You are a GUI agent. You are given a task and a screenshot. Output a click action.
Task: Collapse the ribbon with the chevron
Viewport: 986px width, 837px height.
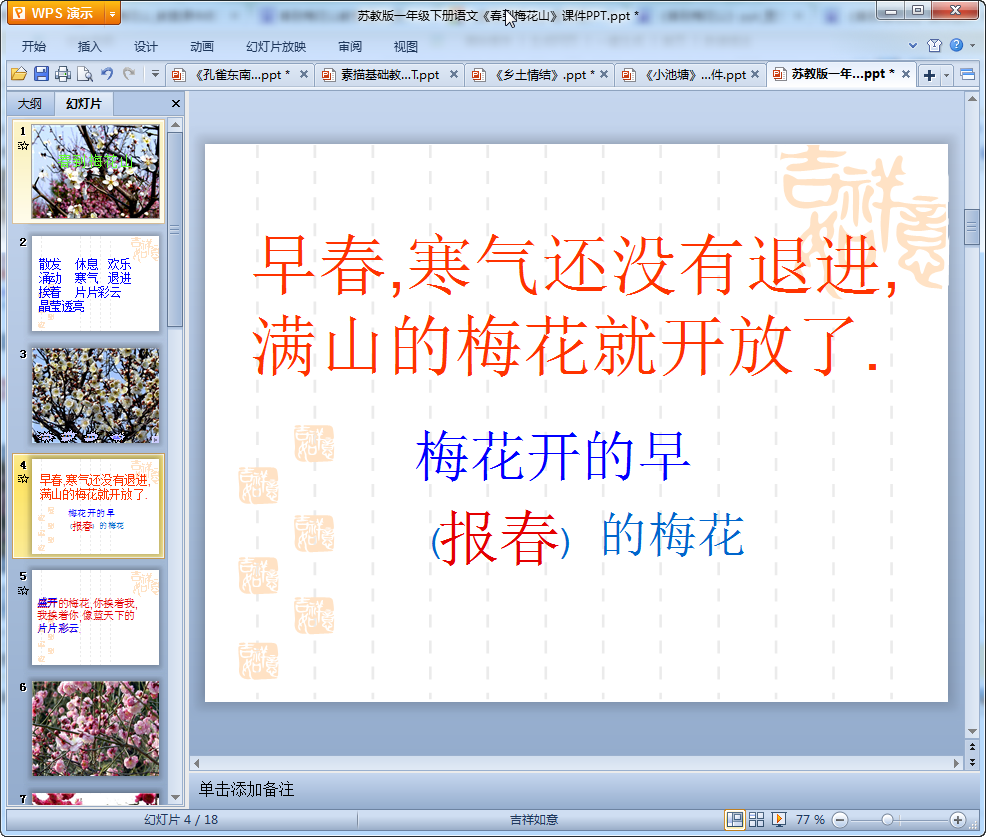coord(913,45)
